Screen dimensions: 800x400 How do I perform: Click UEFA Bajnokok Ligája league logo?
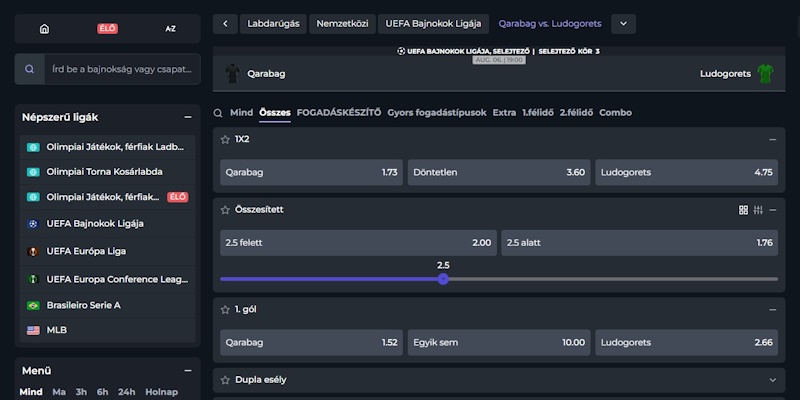coord(33,224)
